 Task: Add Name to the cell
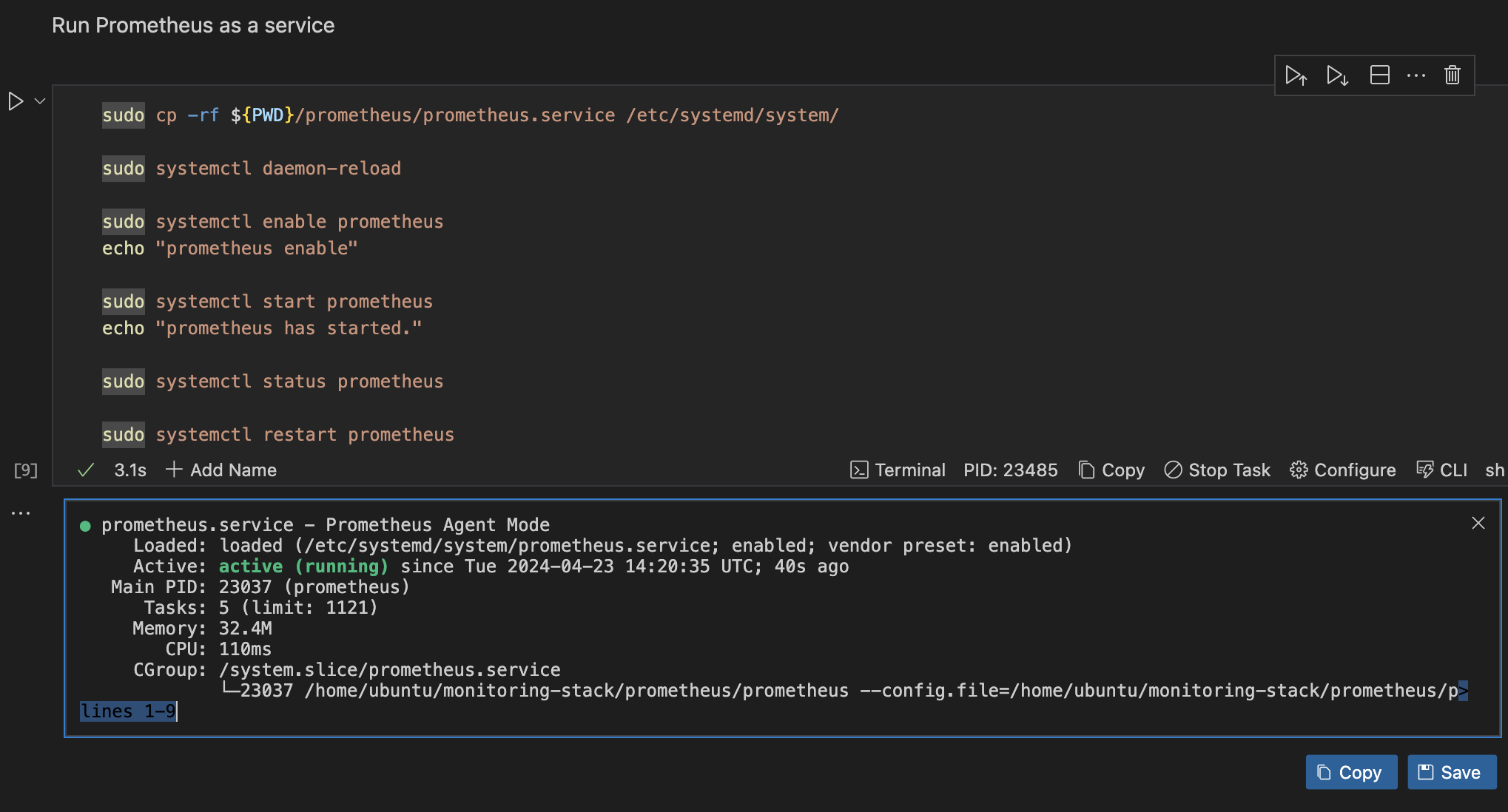point(221,470)
